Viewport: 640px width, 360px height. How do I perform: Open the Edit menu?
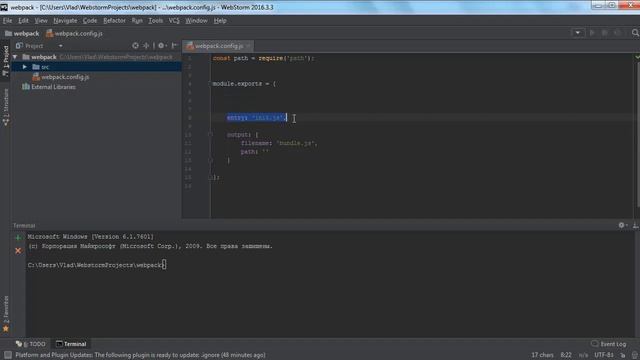coord(23,20)
